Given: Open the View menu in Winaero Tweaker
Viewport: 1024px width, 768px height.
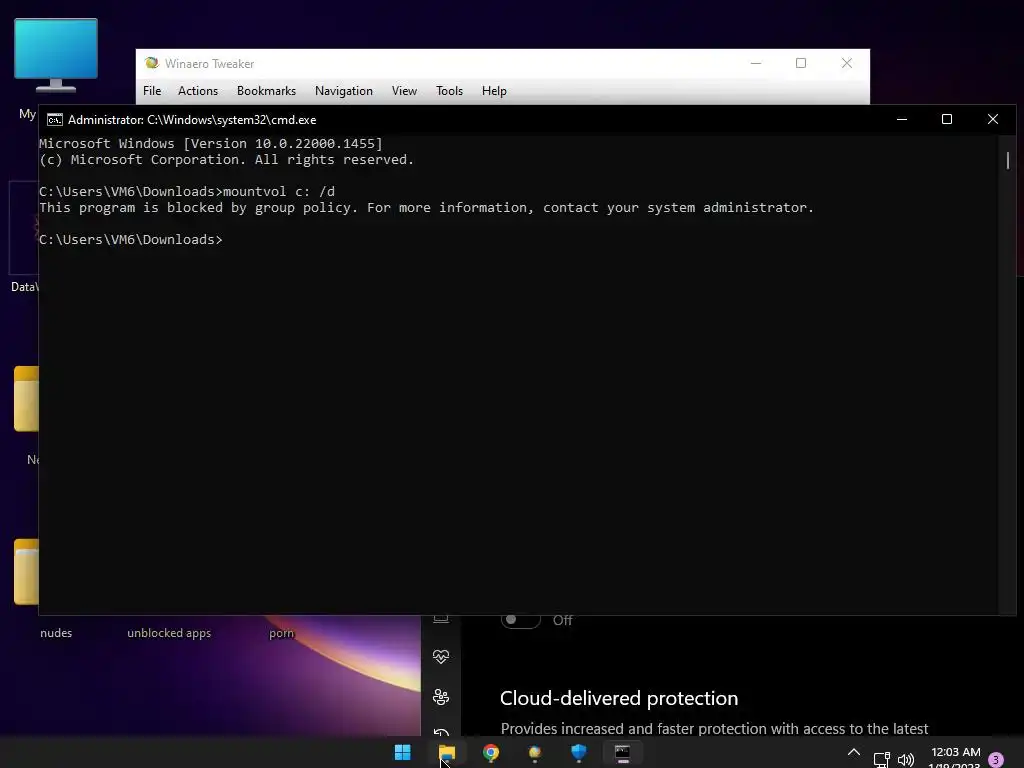Looking at the screenshot, I should pyautogui.click(x=404, y=91).
